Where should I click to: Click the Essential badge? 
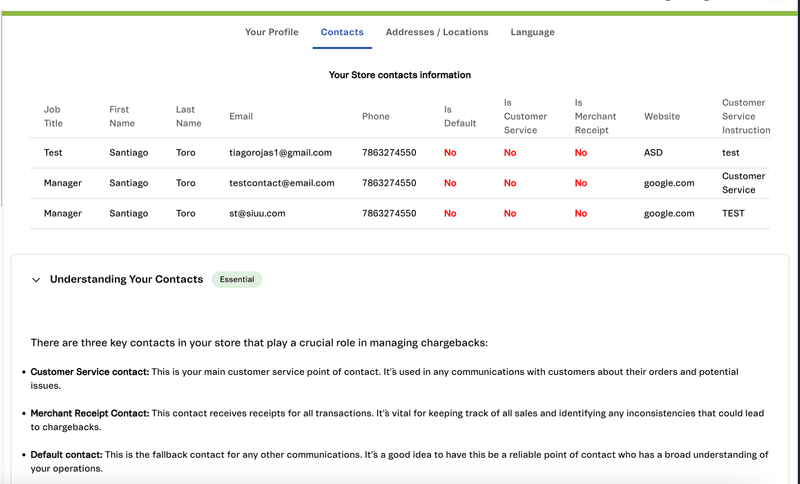pos(237,279)
